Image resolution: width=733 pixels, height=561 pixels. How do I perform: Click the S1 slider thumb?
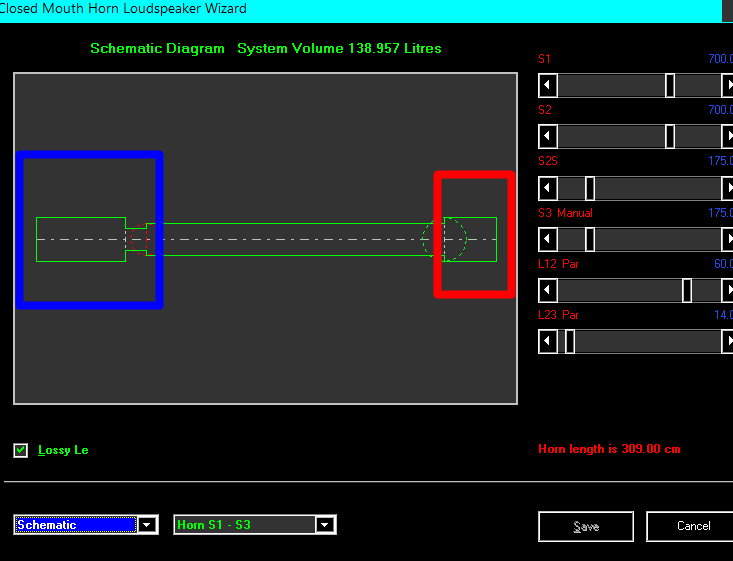[x=670, y=86]
